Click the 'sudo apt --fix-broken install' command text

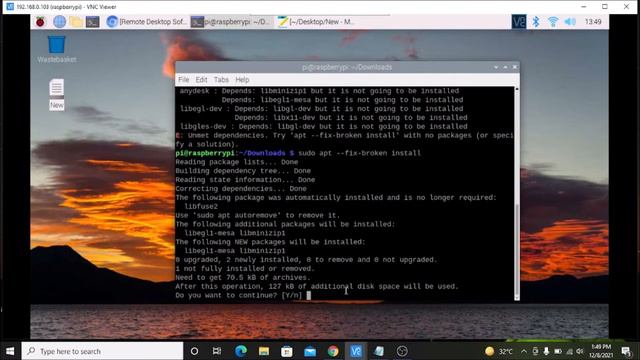pyautogui.click(x=359, y=153)
